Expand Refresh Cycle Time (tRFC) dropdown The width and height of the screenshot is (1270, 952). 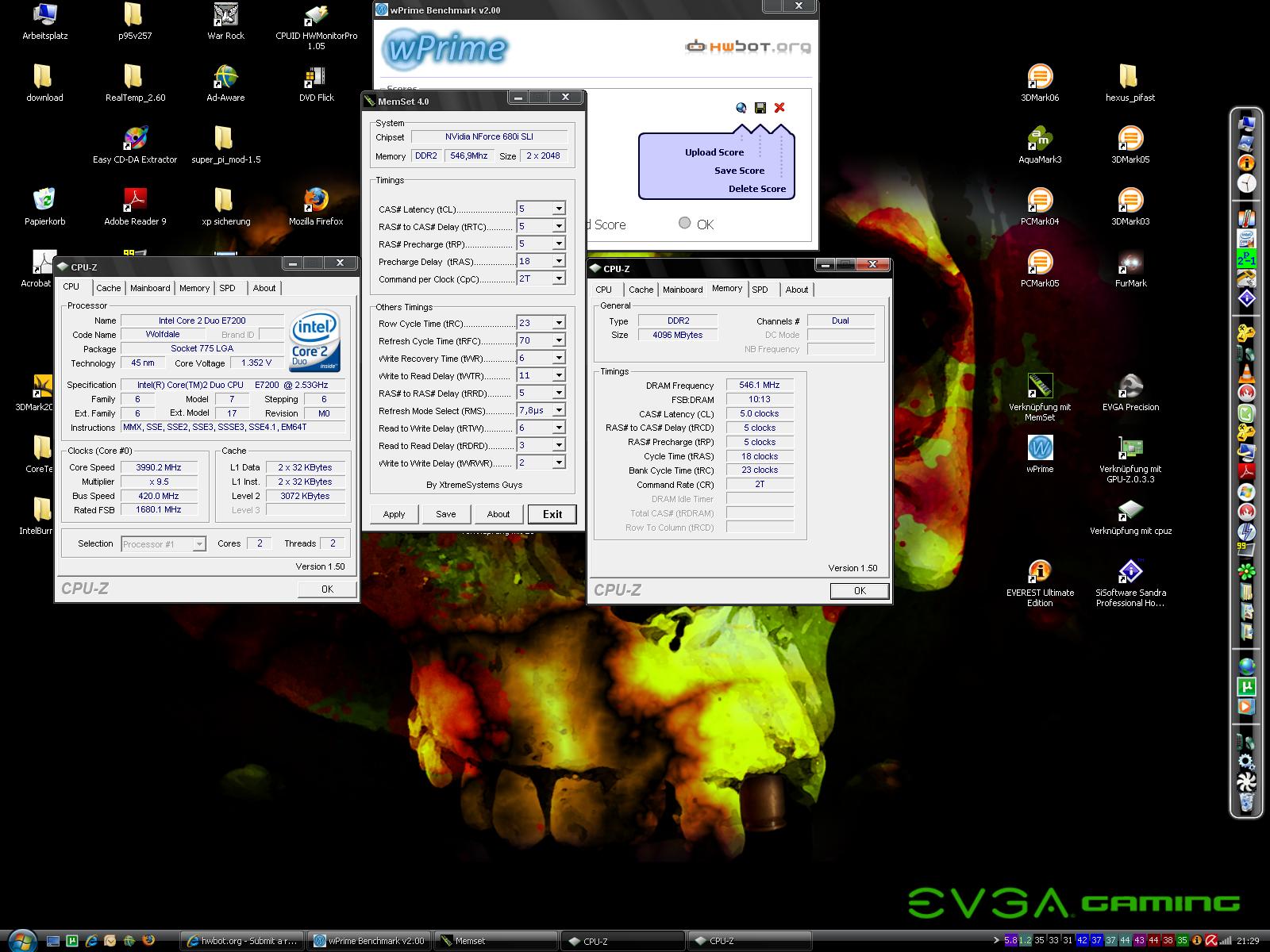pos(559,340)
